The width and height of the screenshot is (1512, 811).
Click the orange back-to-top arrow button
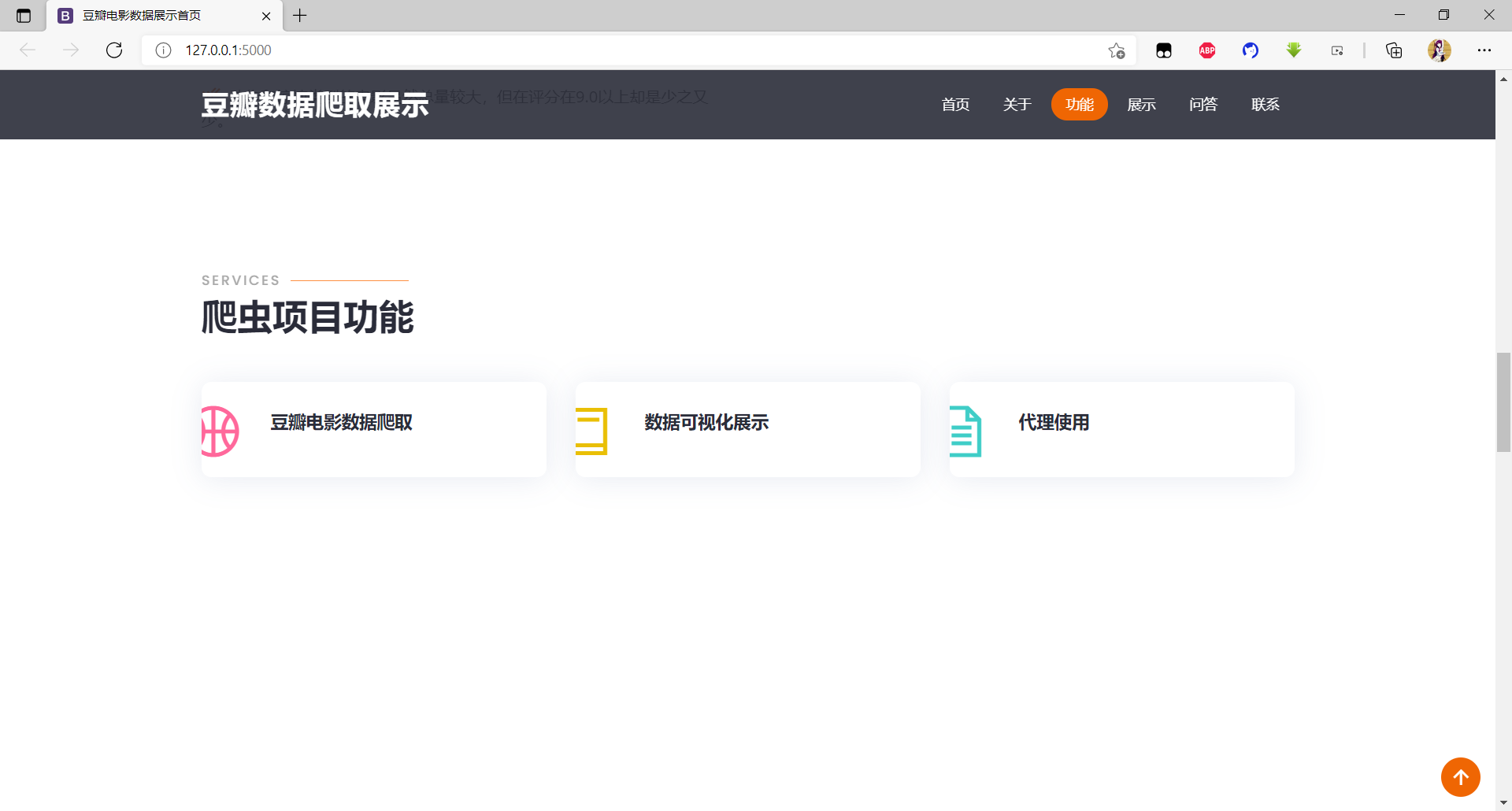click(1461, 777)
